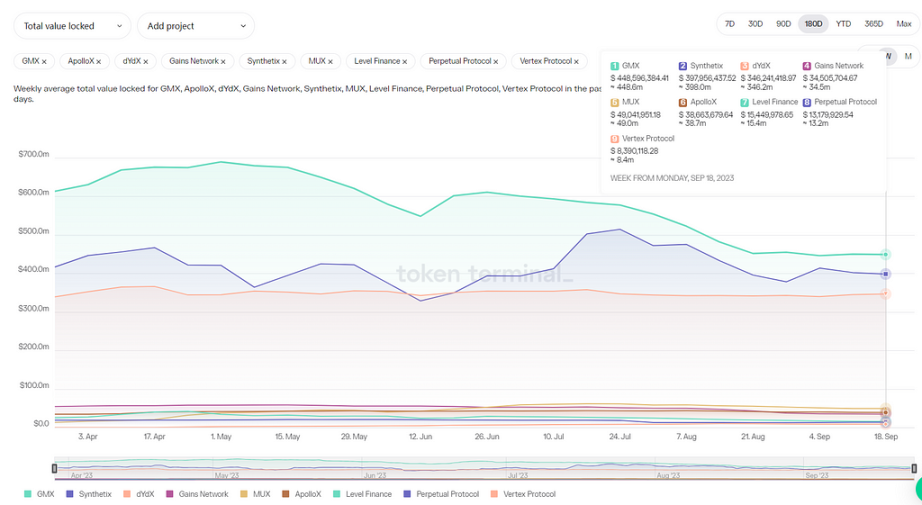Click Jun '23 in the range navigator
Screen dimensions: 922x505
click(x=375, y=475)
